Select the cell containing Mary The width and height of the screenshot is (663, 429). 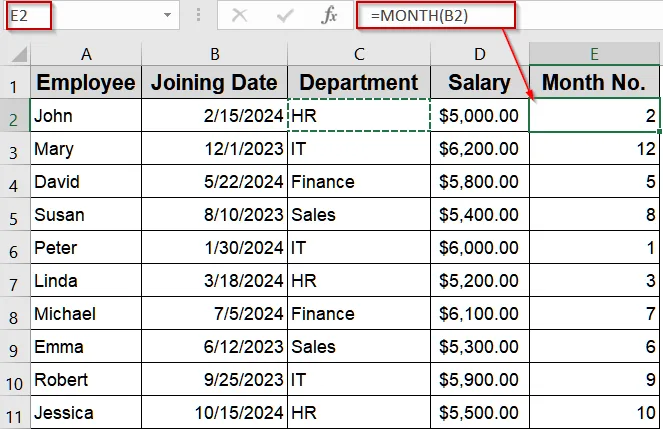[x=86, y=148]
